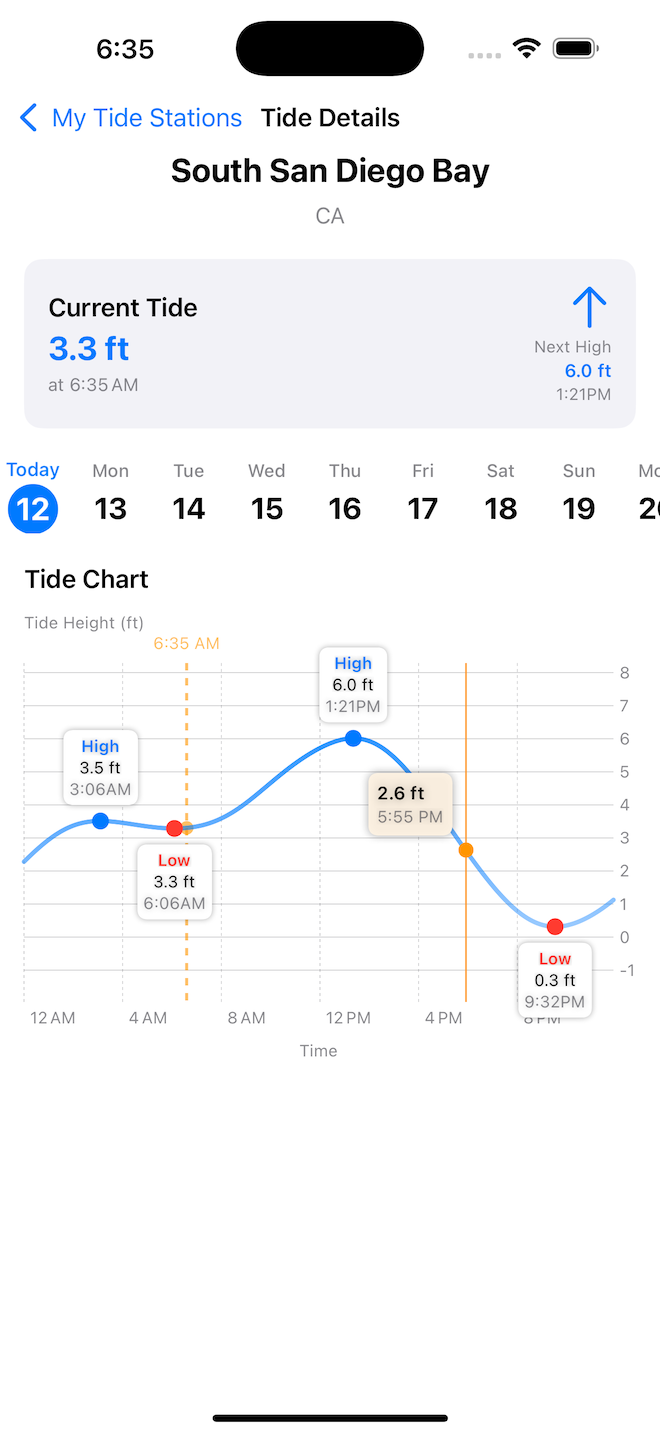Screen dimensions: 660x1434
Task: Tap the orange 5:55 PM selection marker
Action: 466,850
